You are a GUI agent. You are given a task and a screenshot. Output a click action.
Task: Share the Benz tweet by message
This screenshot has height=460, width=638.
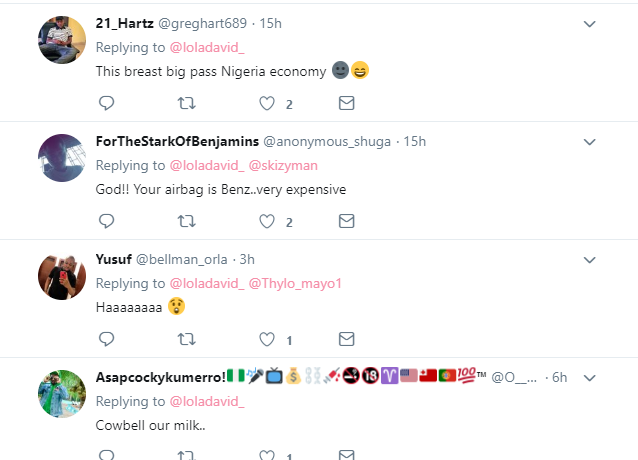[x=346, y=221]
